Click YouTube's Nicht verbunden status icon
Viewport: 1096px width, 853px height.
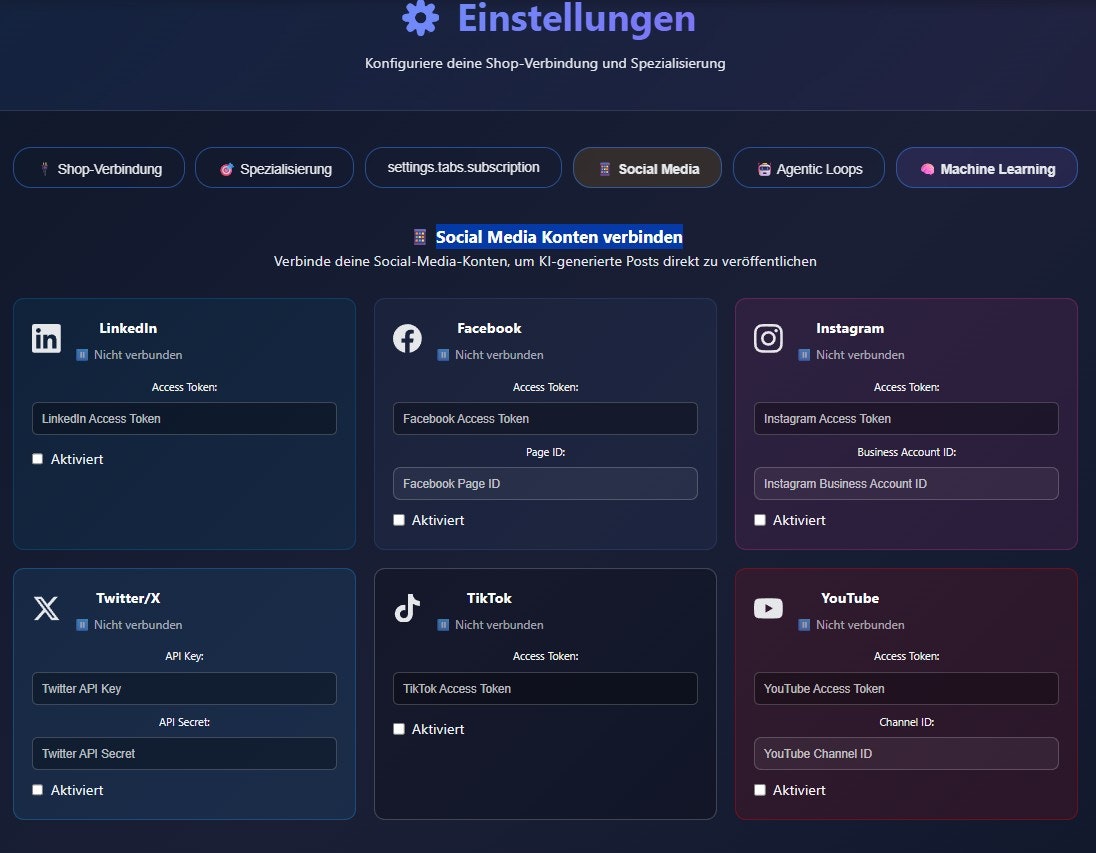click(804, 624)
